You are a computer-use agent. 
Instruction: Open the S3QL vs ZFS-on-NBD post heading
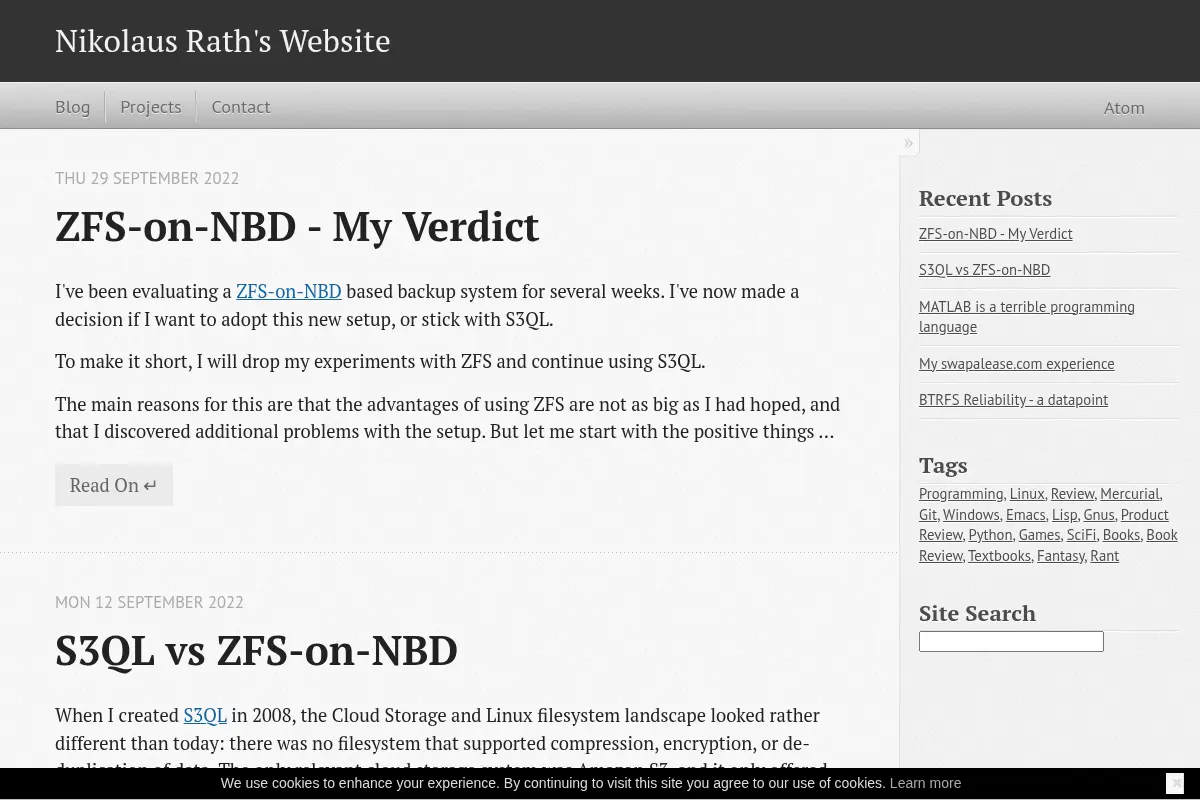pos(256,650)
